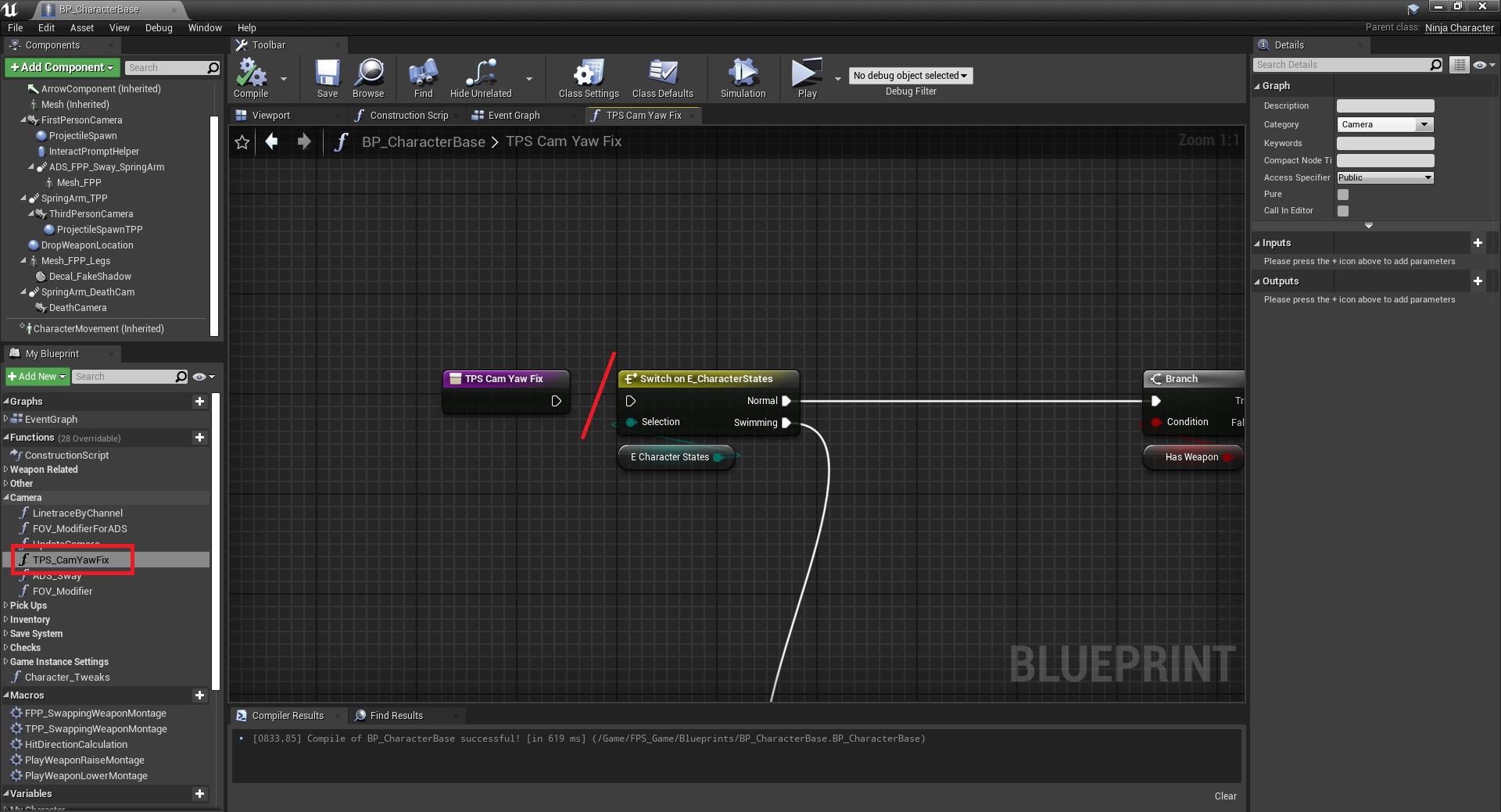Switch to the Event Graph tab
The height and width of the screenshot is (812, 1501).
[x=513, y=116]
